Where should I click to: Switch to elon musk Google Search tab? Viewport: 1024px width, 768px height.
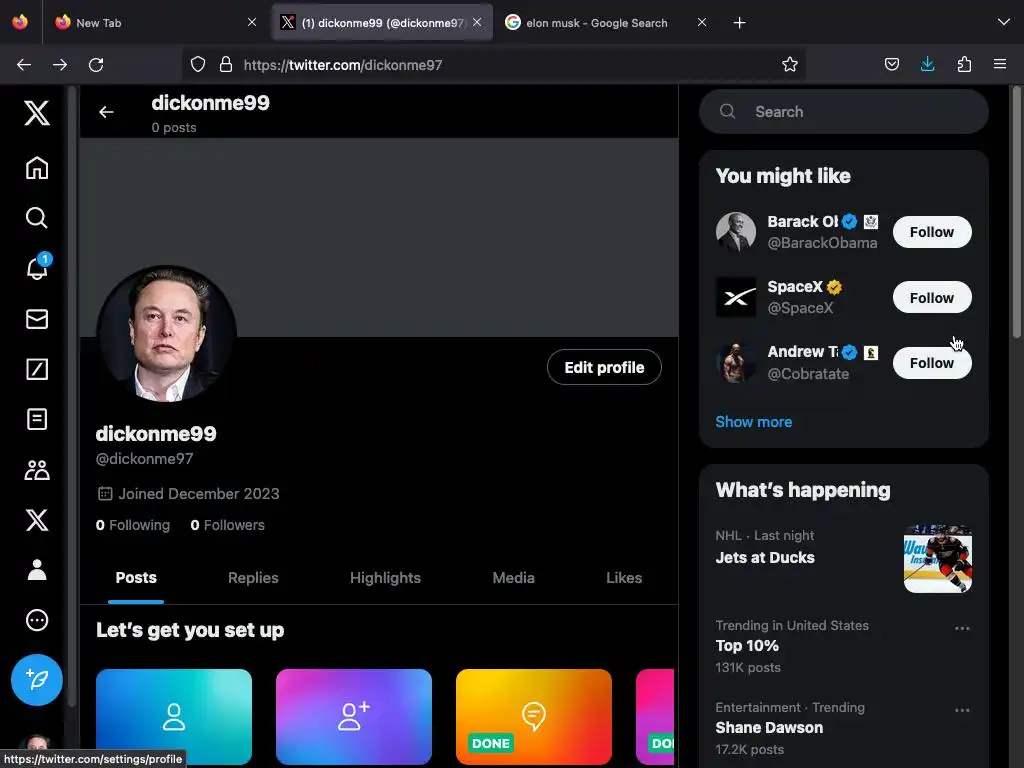(605, 22)
